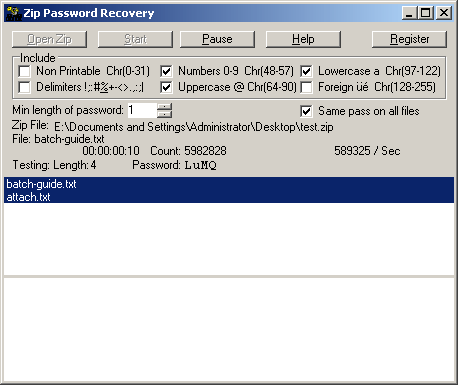Enable Non Printable Chr(0-31) checkbox
The height and width of the screenshot is (385, 458).
(x=24, y=71)
